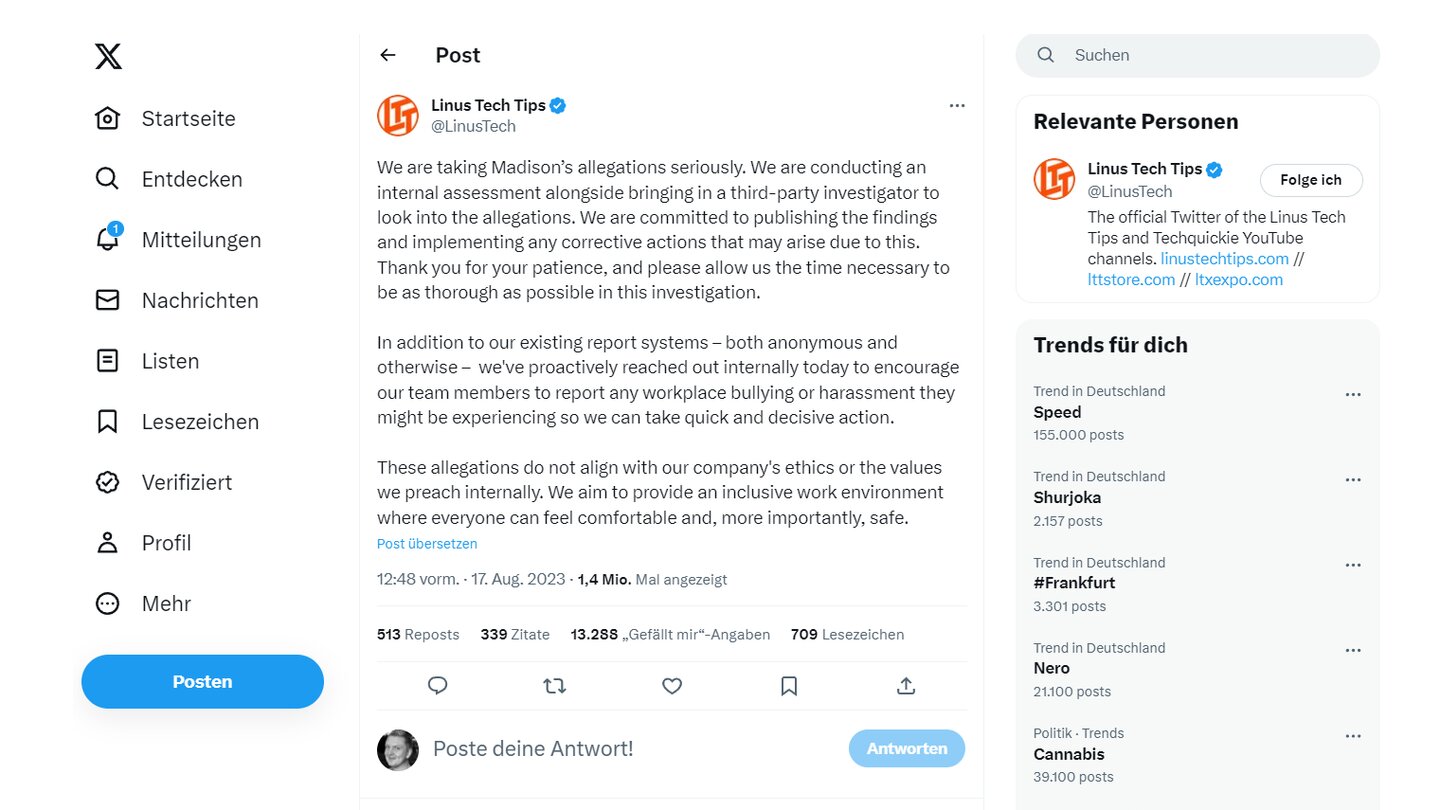The width and height of the screenshot is (1440, 810).
Task: Like the post with heart icon
Action: [672, 685]
